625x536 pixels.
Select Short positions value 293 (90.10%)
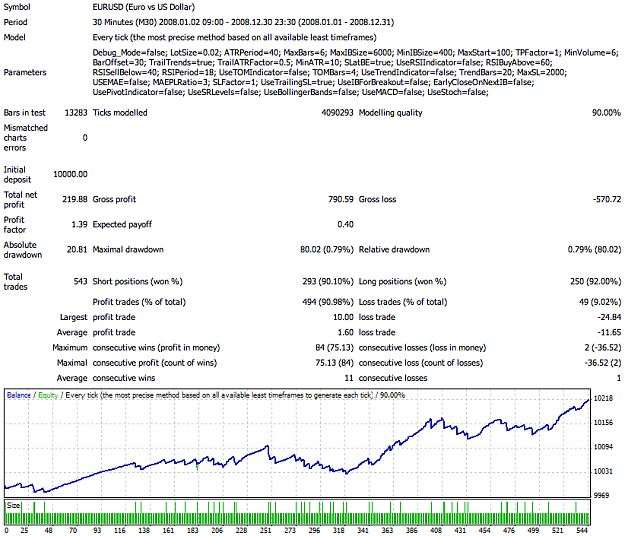tap(328, 281)
